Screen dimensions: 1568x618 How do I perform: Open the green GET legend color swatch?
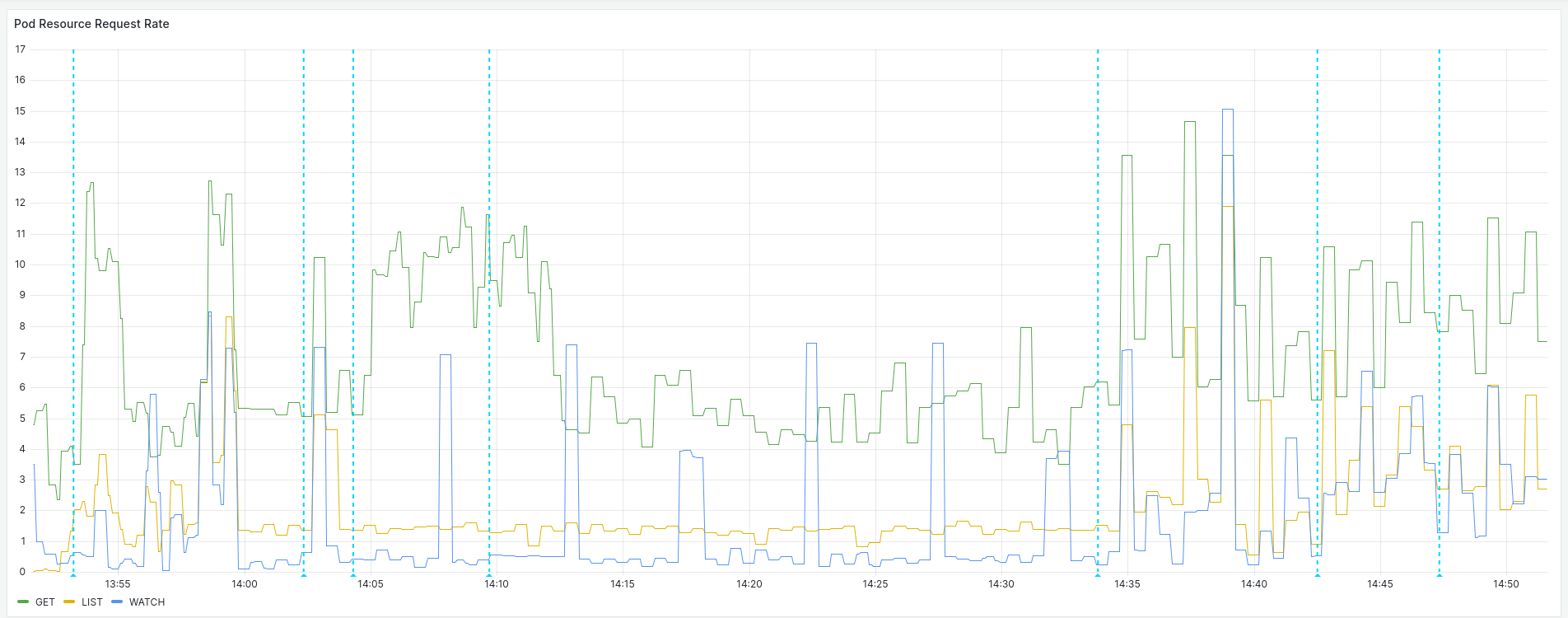pos(23,602)
